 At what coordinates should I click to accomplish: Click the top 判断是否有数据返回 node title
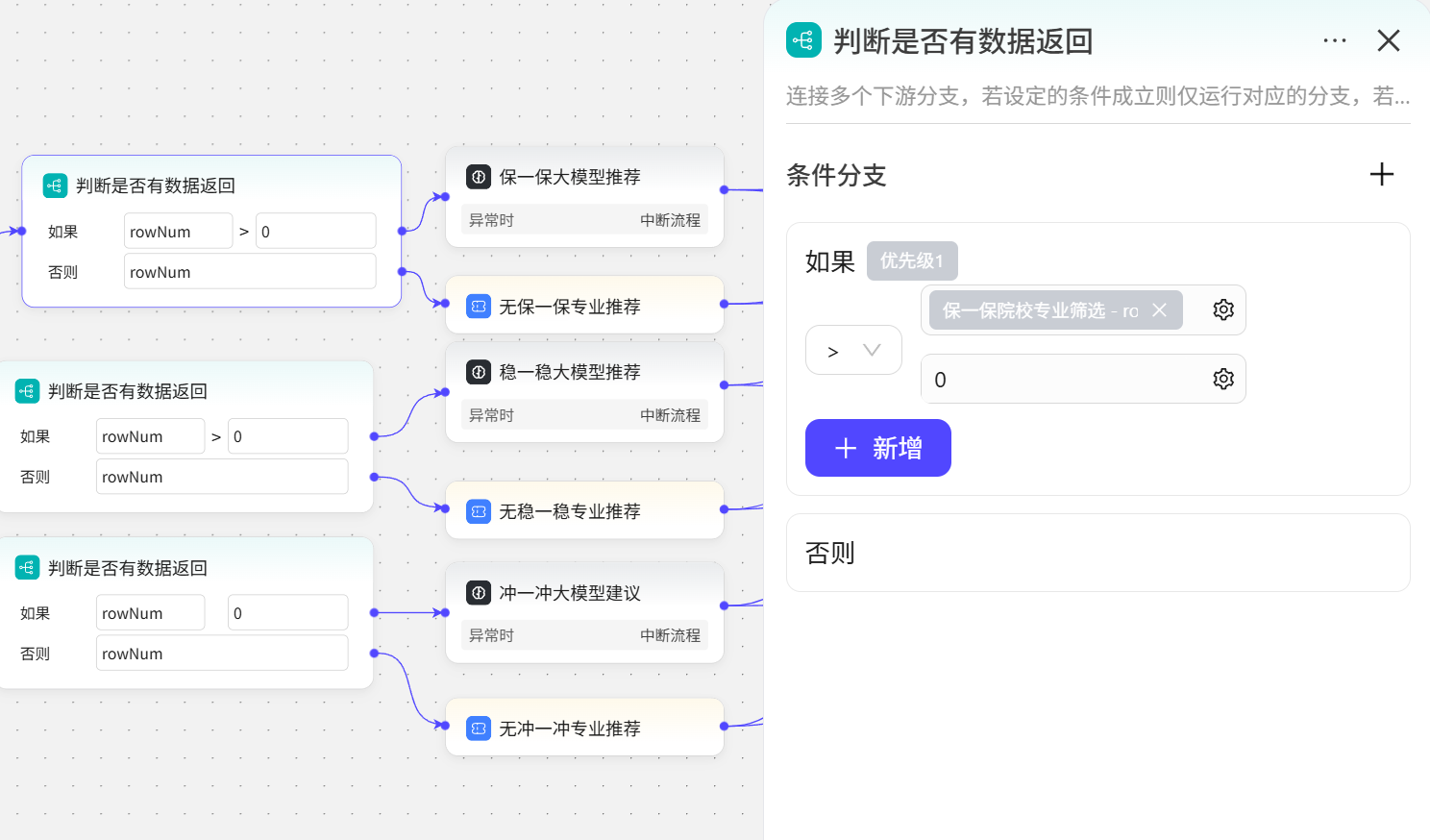pos(156,185)
